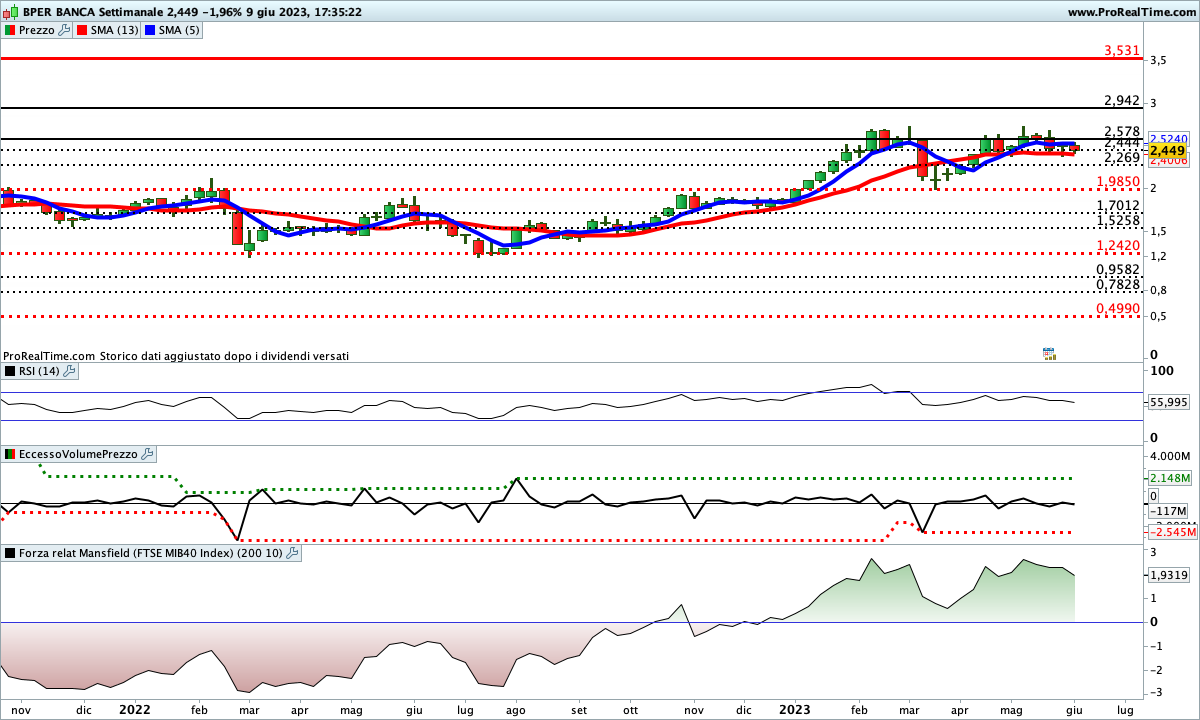Click the RSI current value 55,995

1169,402
